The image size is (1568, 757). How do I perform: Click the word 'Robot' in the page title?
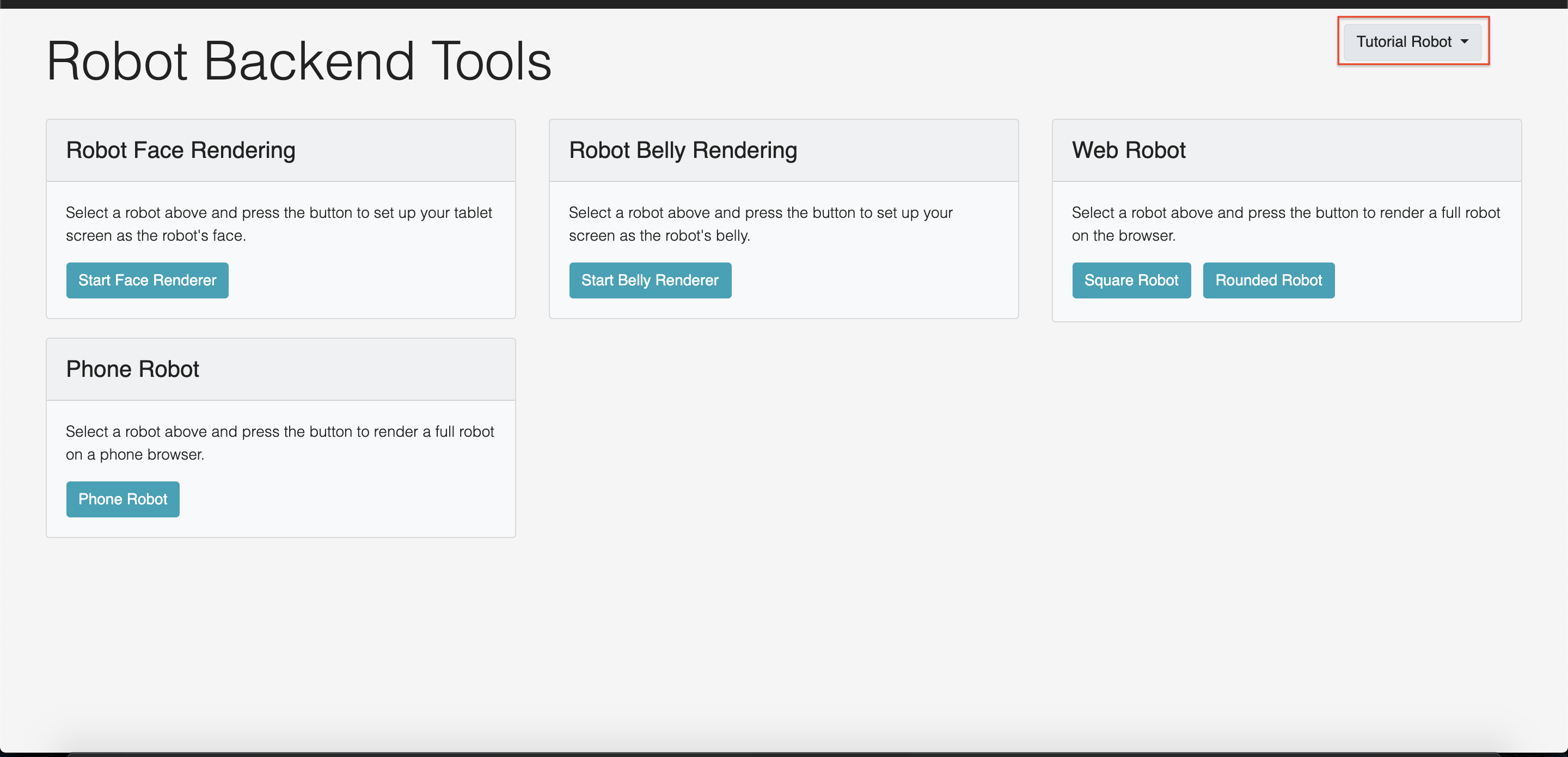click(117, 61)
